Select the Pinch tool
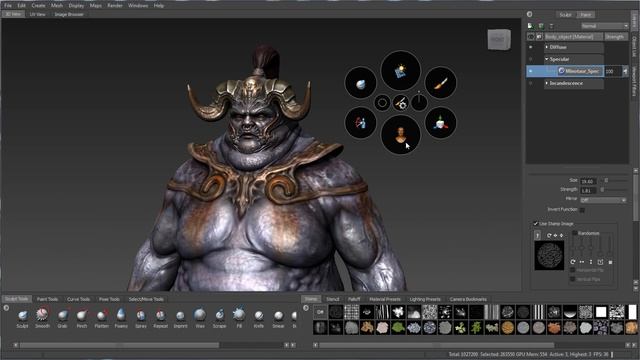 [x=82, y=318]
